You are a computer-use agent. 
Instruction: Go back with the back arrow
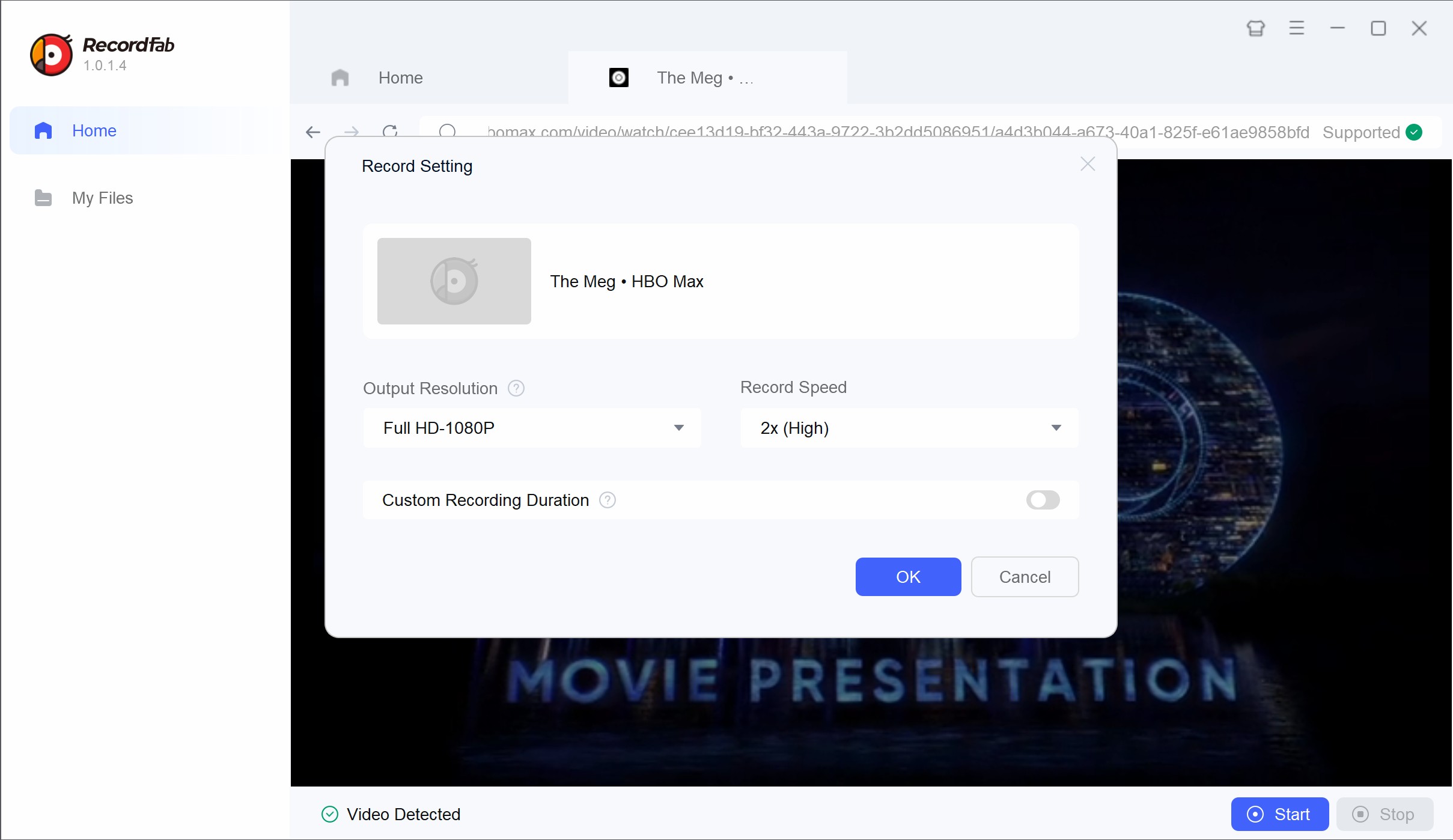point(312,132)
